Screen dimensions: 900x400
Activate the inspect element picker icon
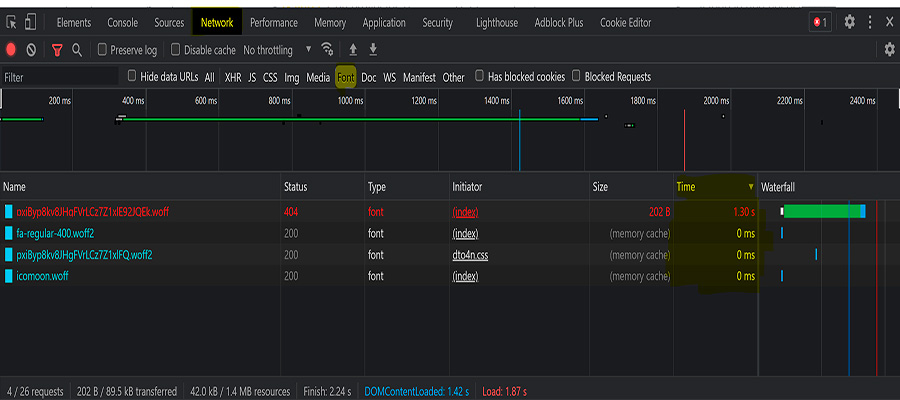pyautogui.click(x=11, y=22)
